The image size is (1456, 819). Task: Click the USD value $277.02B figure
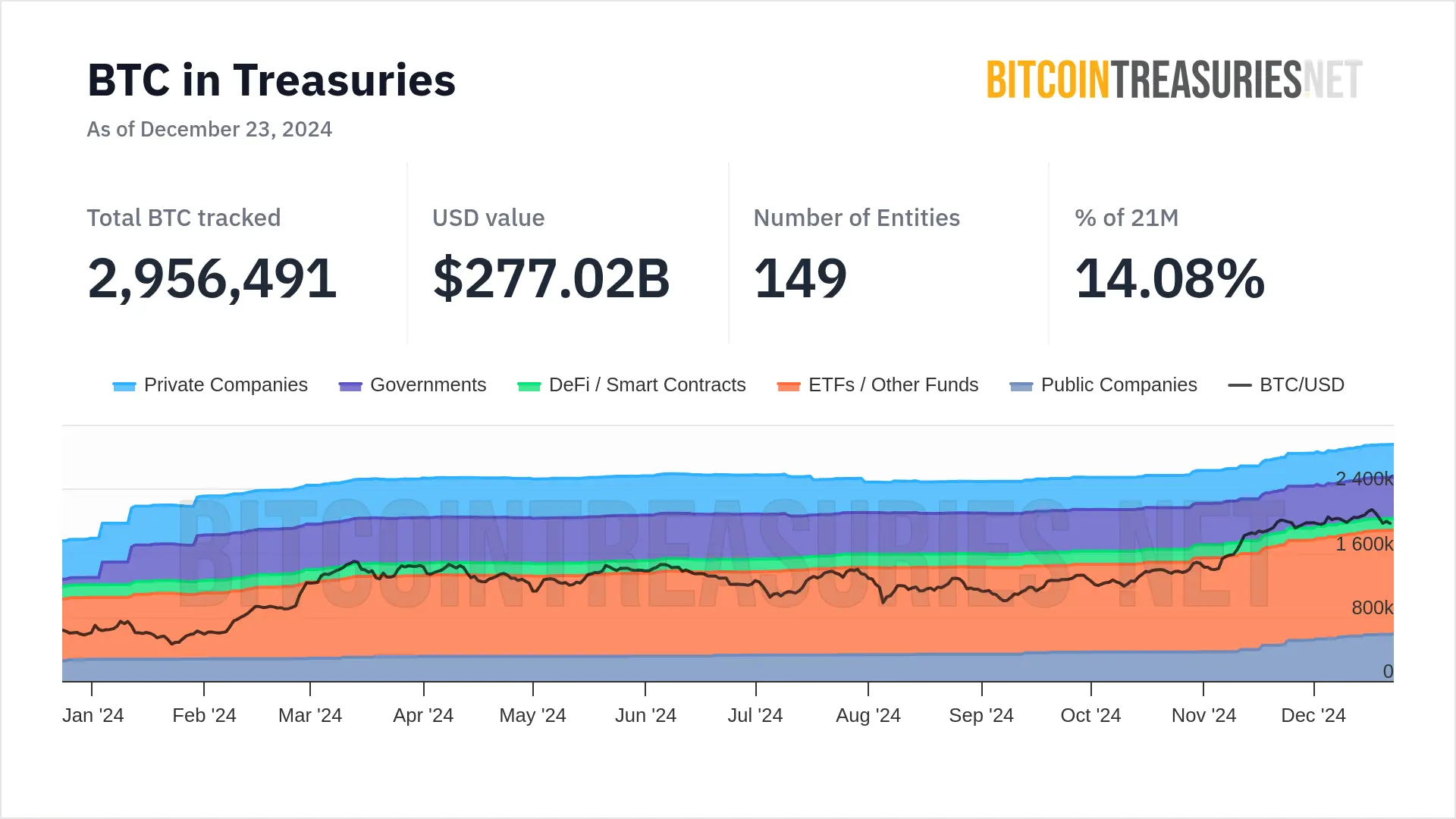pos(551,278)
